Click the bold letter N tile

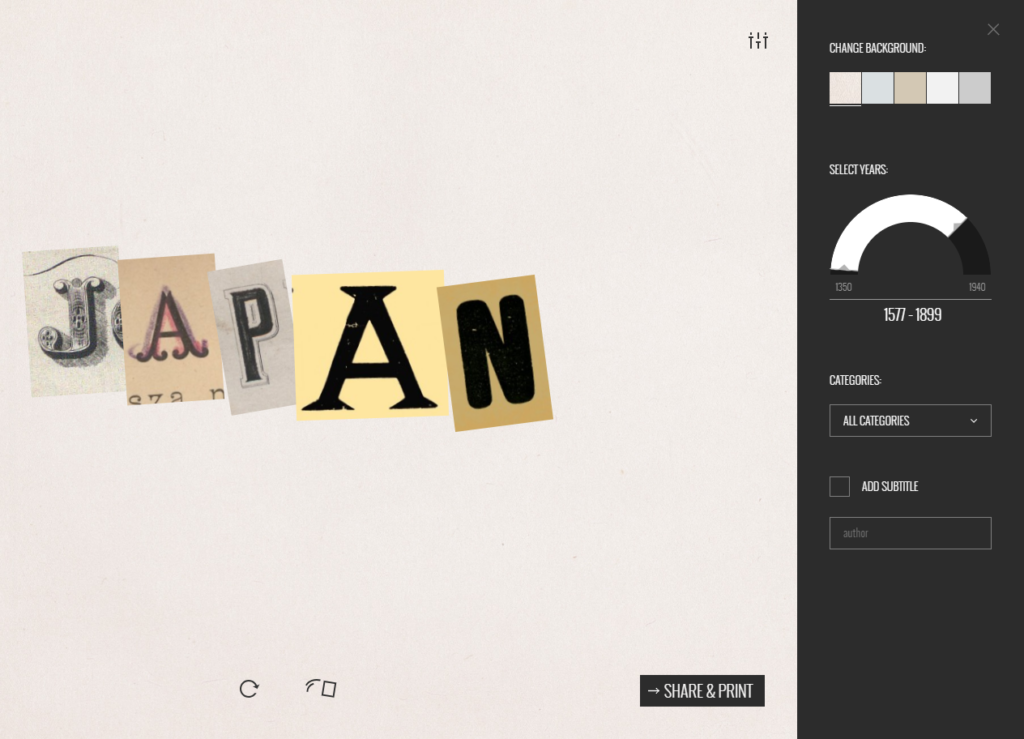pyautogui.click(x=495, y=353)
